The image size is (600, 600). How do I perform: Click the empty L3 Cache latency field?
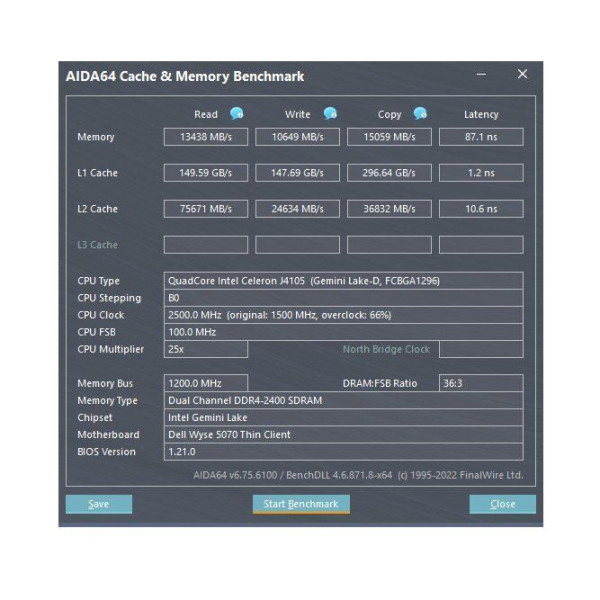point(481,245)
